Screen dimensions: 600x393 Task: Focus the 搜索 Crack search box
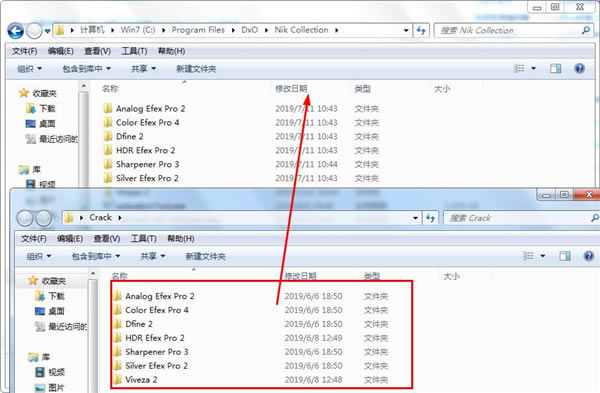click(521, 218)
